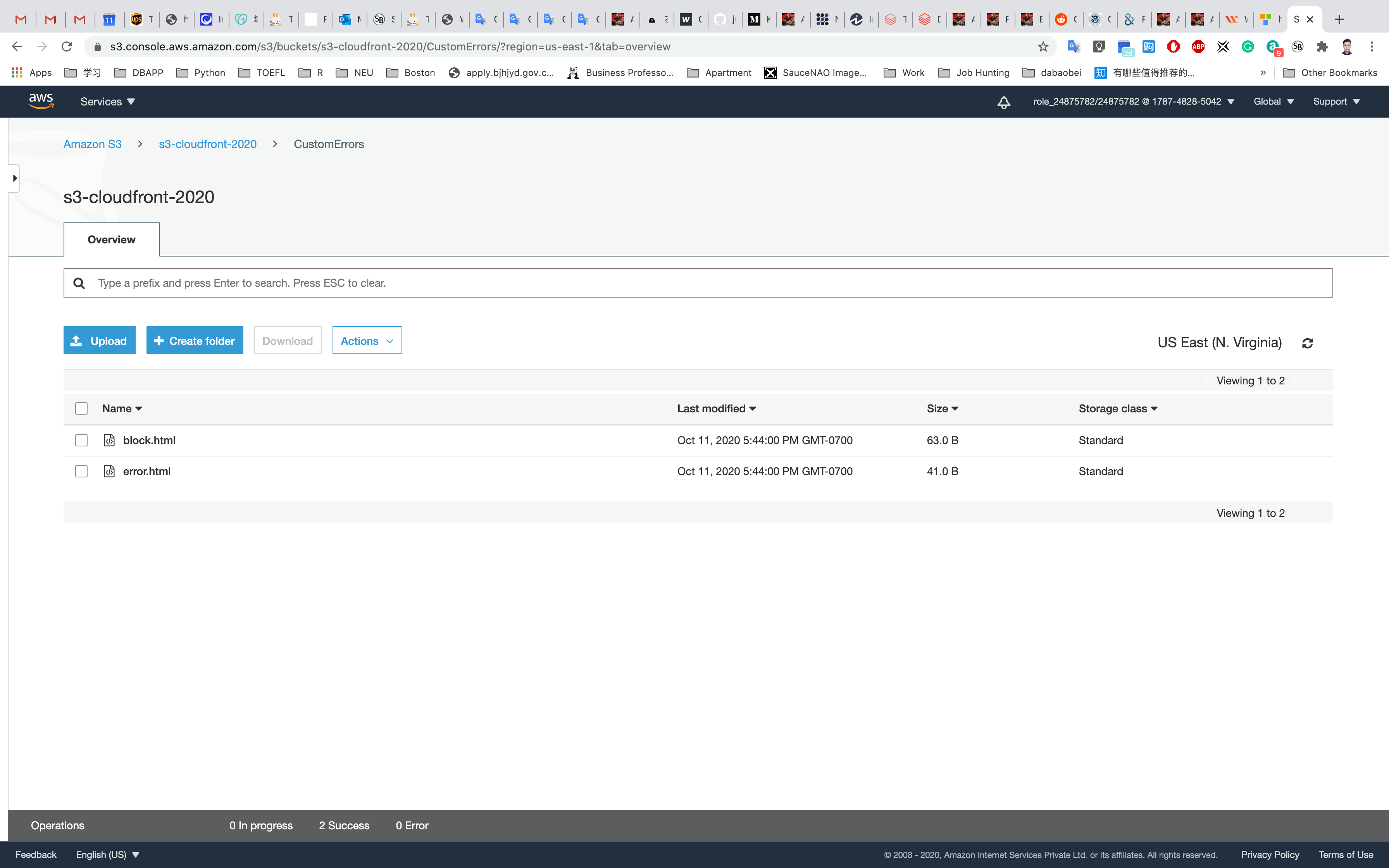Open the Chrome extensions puzzle icon
Image resolution: width=1389 pixels, height=868 pixels.
[x=1322, y=46]
